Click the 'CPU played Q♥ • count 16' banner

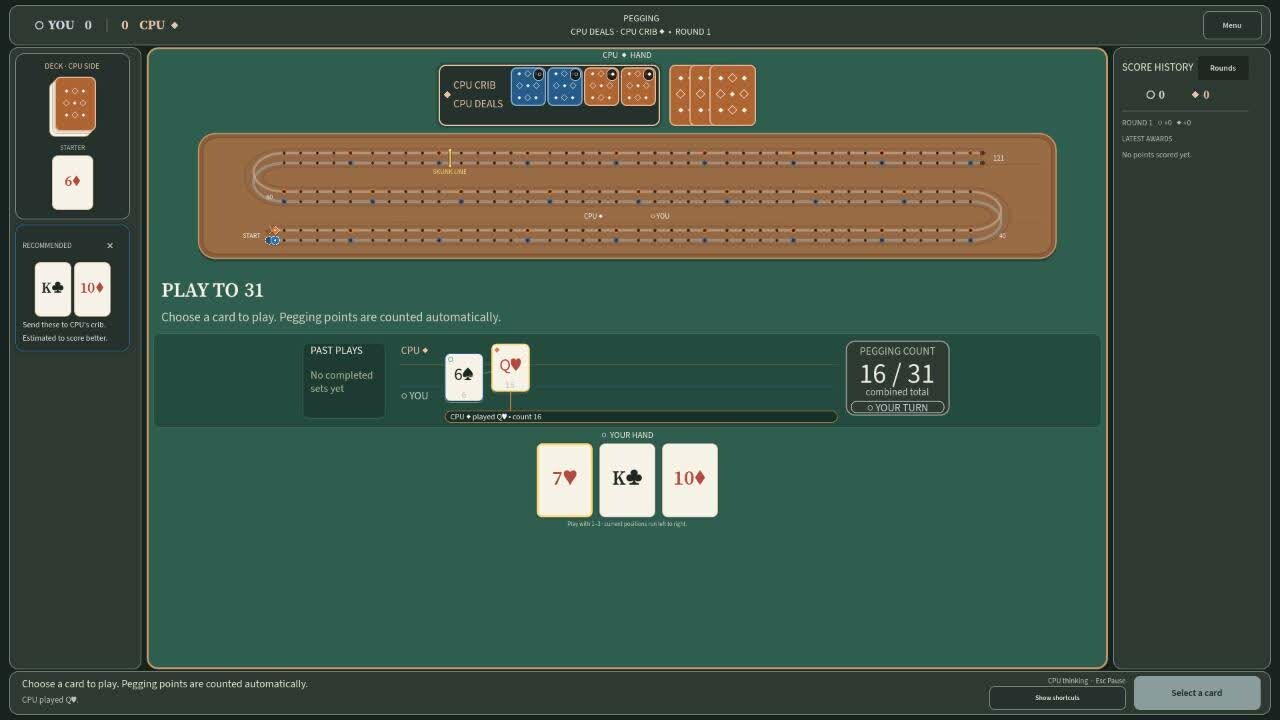click(641, 417)
